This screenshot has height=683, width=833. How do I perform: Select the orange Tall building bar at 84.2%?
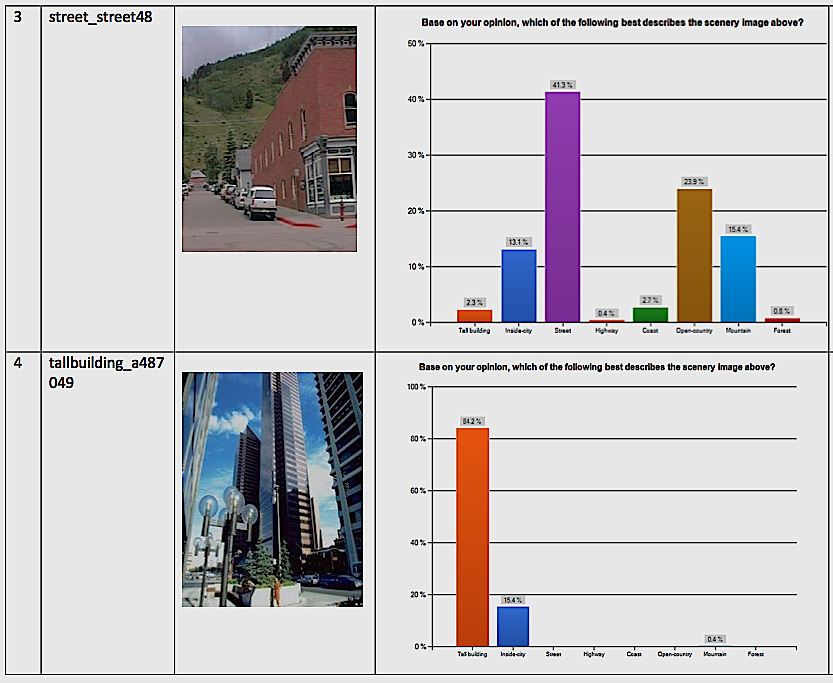click(472, 537)
